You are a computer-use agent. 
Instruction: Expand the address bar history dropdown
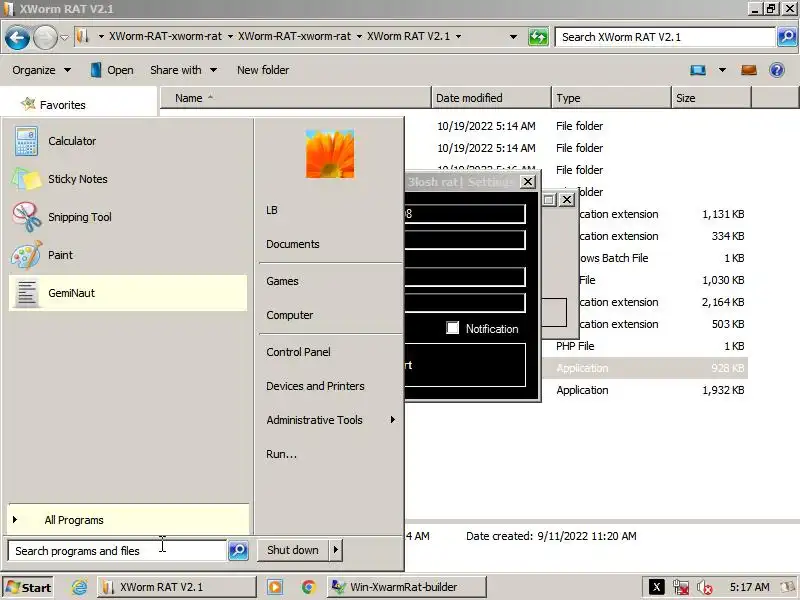513,37
